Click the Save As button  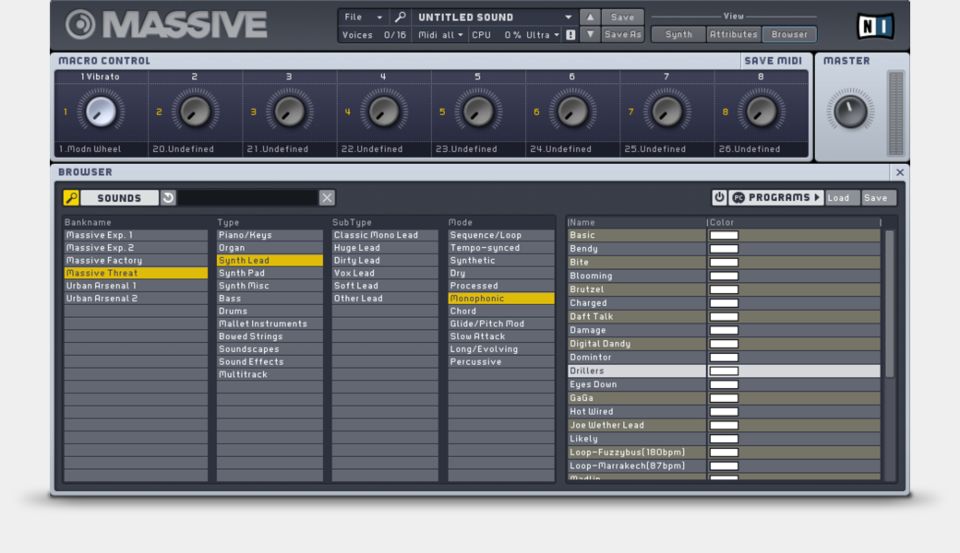pos(622,35)
